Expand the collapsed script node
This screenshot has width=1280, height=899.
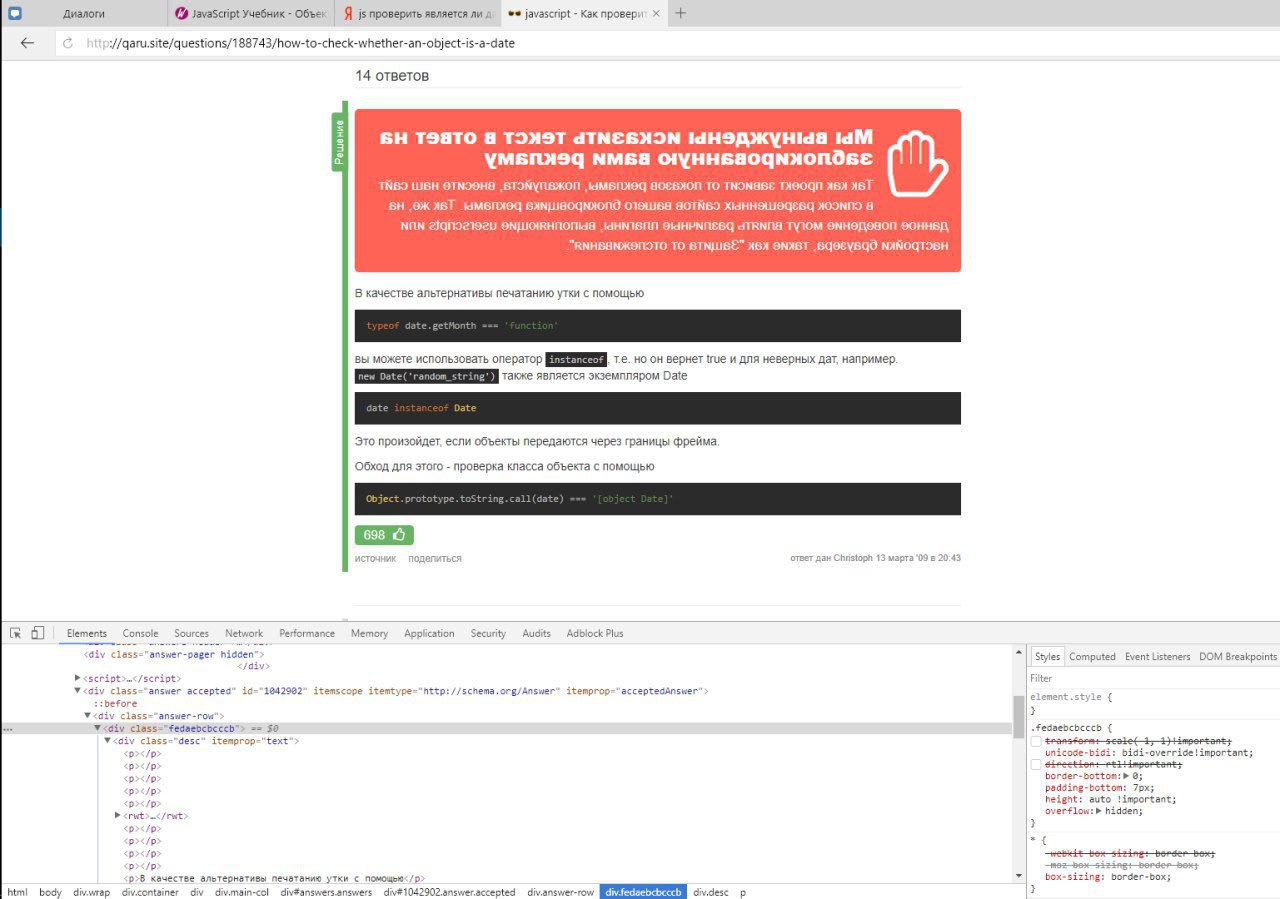[x=78, y=678]
